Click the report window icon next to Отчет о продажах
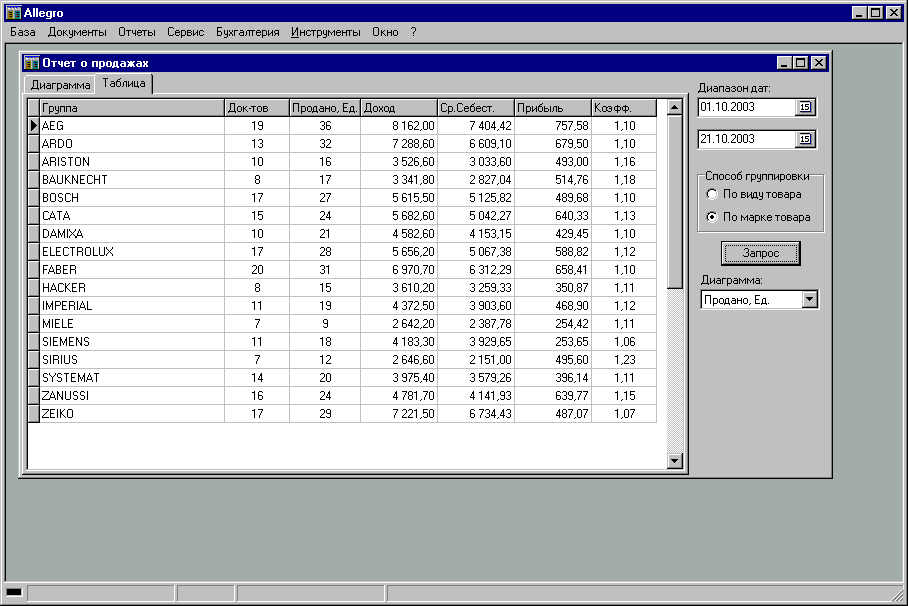This screenshot has height=606, width=908. point(31,63)
